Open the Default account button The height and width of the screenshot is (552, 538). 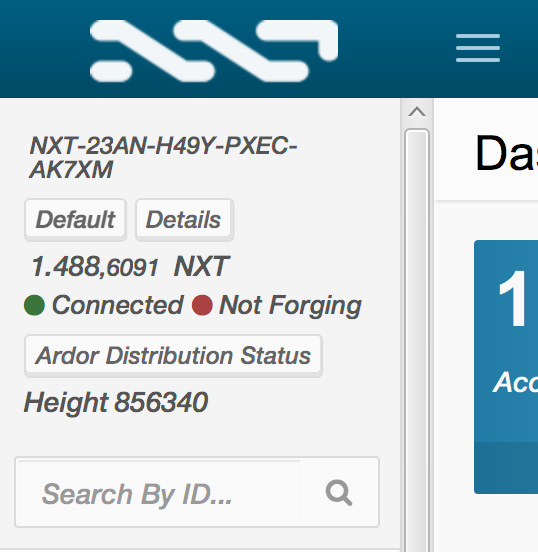click(75, 220)
